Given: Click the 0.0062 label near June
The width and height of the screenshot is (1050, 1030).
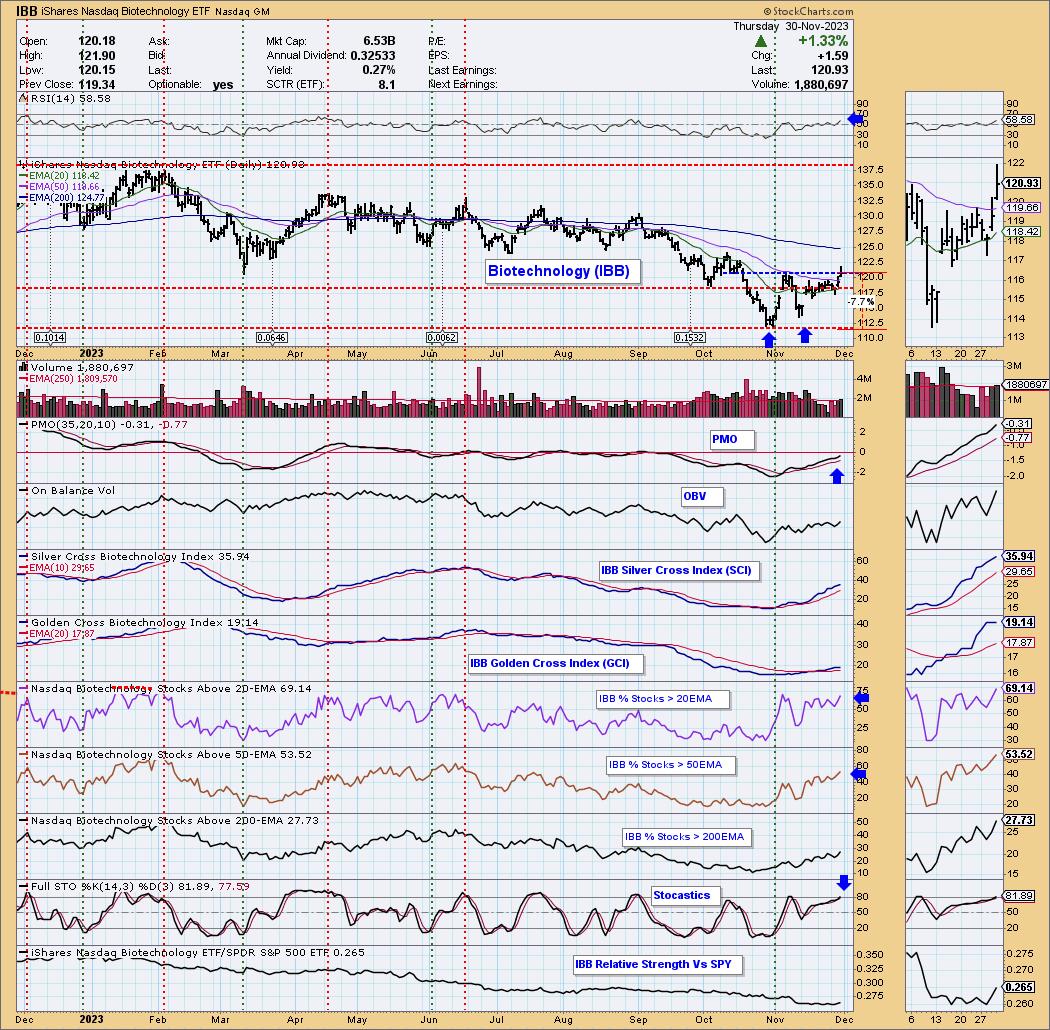Looking at the screenshot, I should pyautogui.click(x=442, y=338).
